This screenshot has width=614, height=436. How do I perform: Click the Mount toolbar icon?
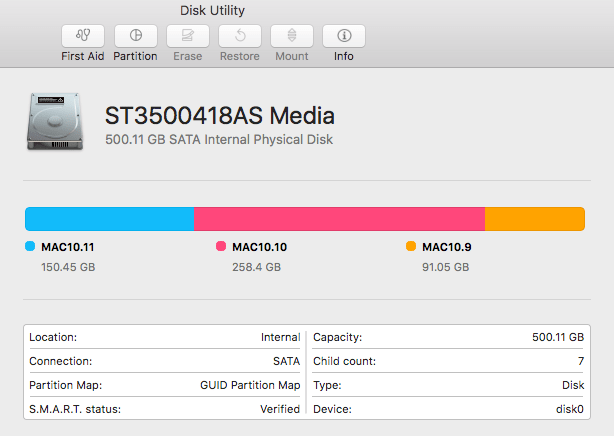(x=292, y=36)
